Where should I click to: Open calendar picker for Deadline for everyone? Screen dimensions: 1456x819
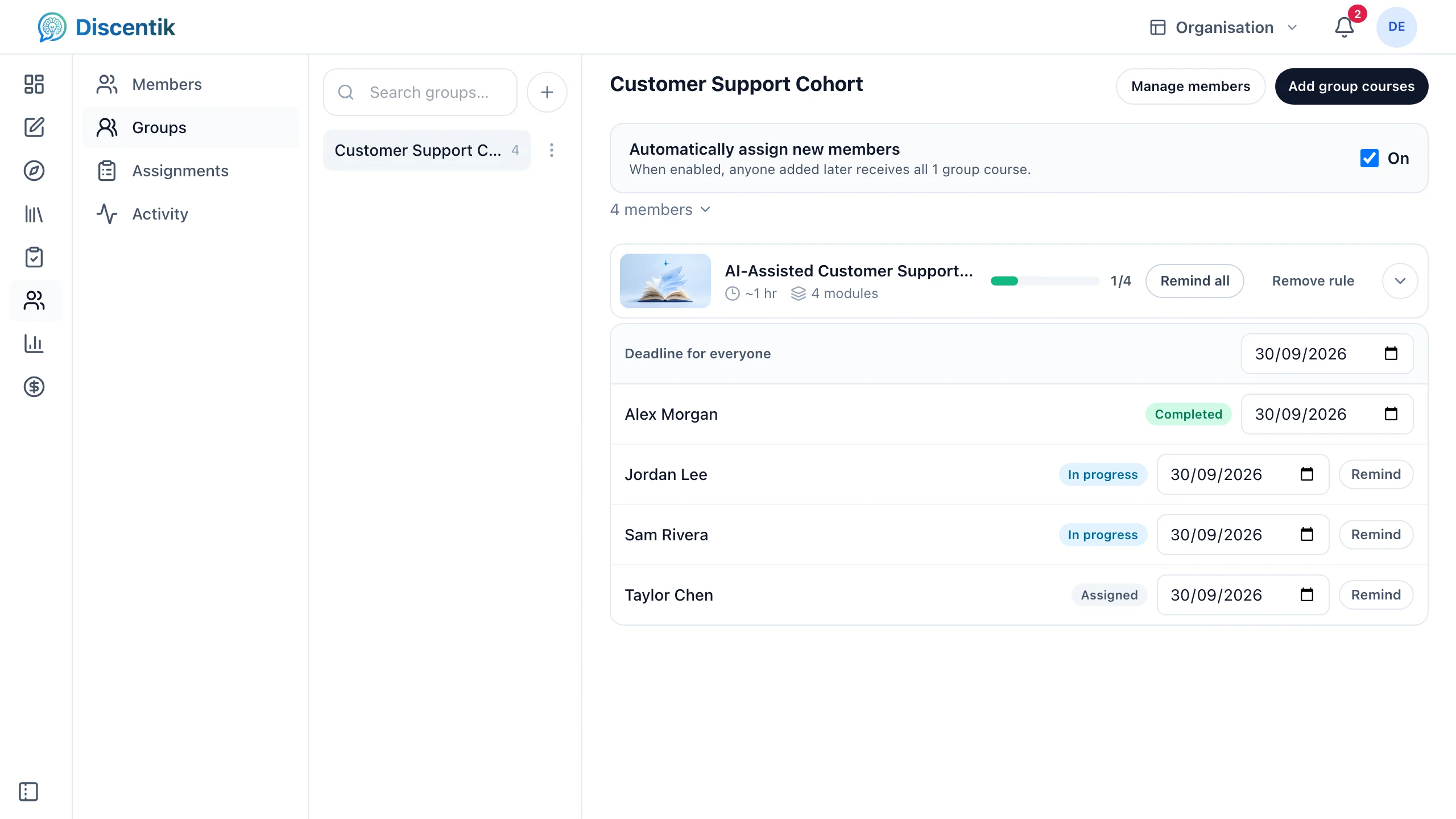point(1391,354)
